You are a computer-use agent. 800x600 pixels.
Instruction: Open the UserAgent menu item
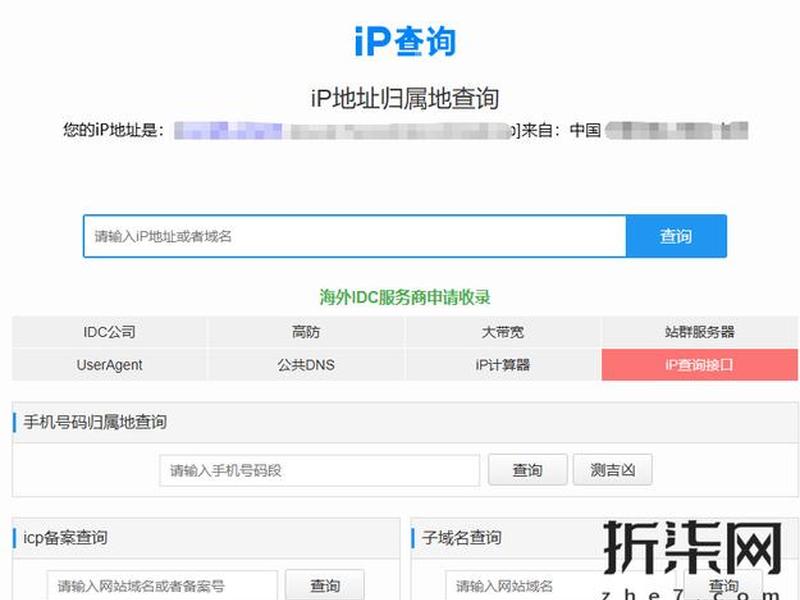110,365
